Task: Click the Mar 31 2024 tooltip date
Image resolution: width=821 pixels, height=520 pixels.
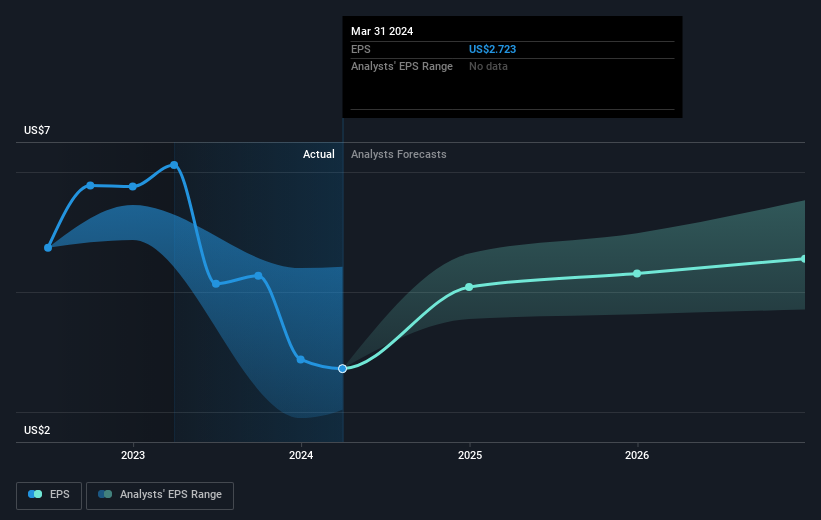Action: click(382, 31)
